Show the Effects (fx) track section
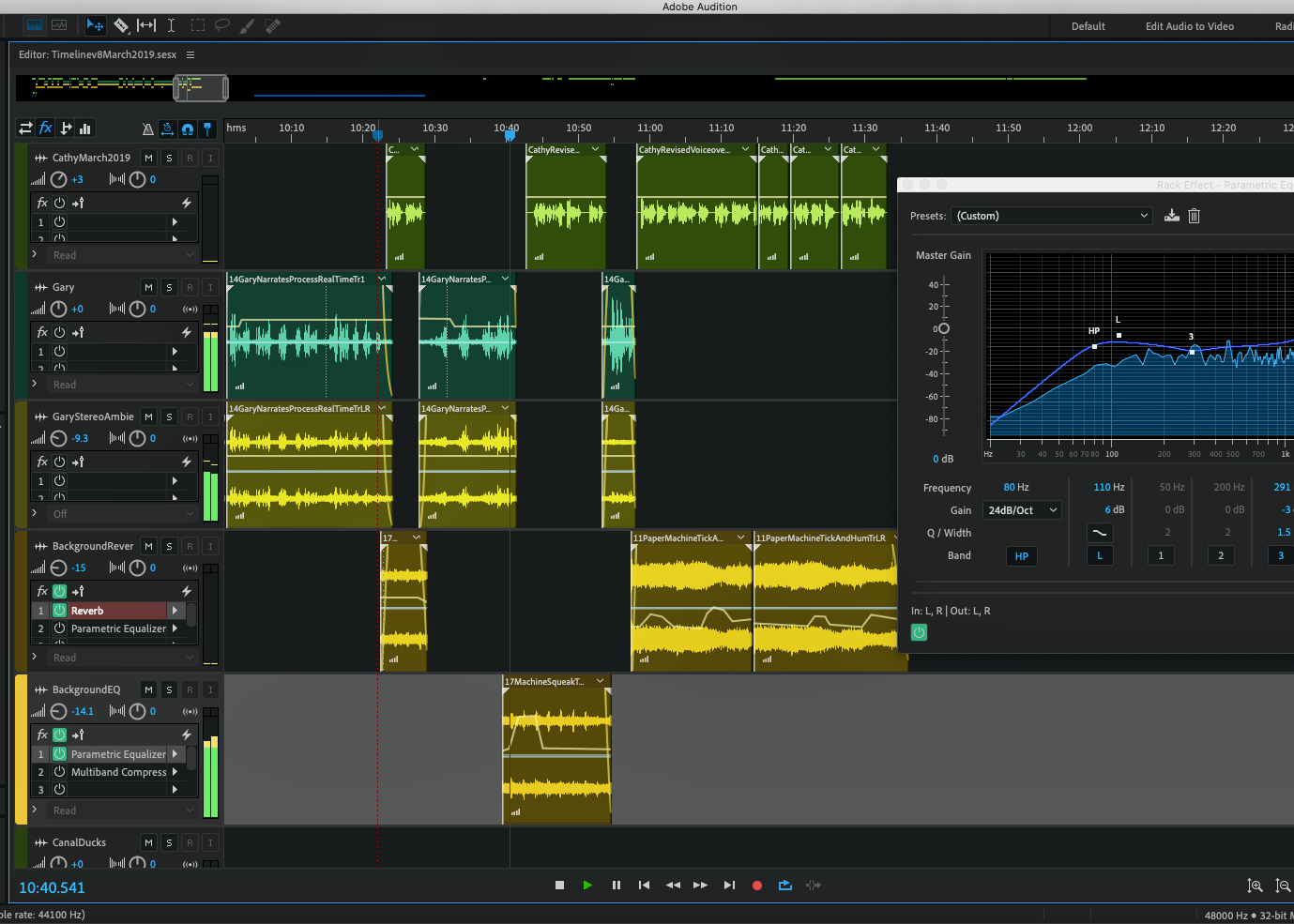1294x924 pixels. coord(45,129)
